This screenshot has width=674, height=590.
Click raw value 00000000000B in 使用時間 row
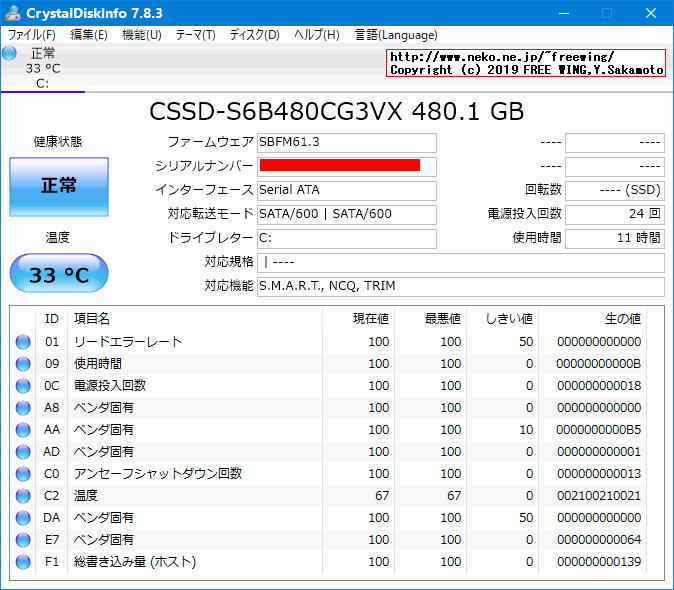(x=598, y=364)
